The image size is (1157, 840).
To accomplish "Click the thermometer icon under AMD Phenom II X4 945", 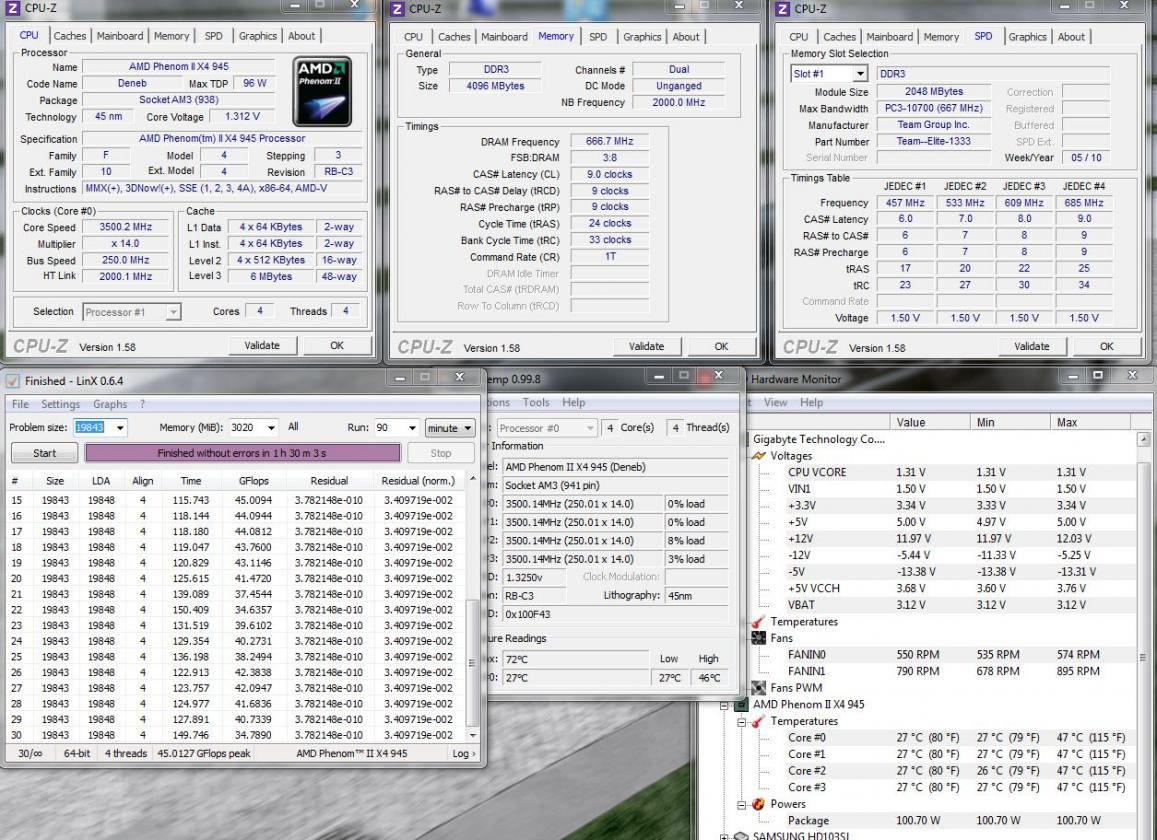I will pos(759,721).
